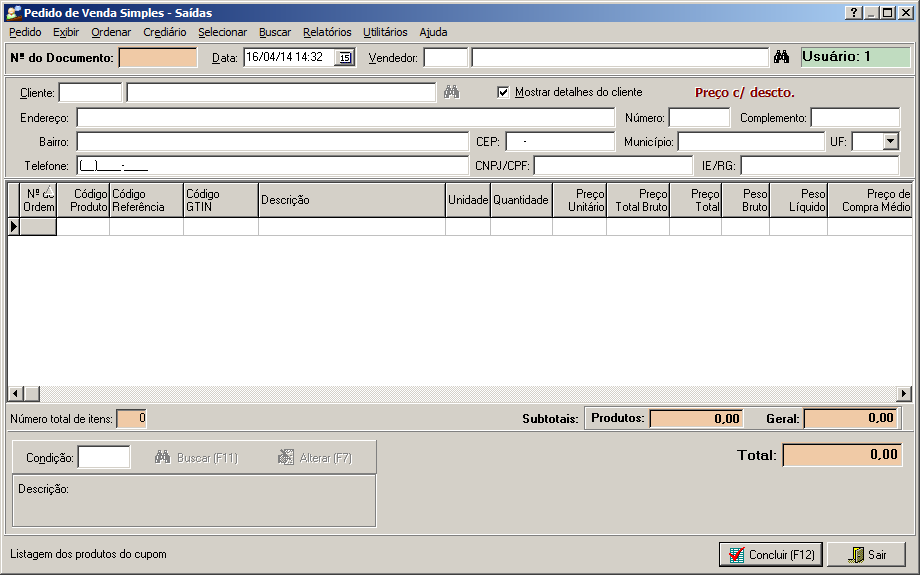Viewport: 920px width, 575px height.
Task: Open the calendar picker in Data field
Action: pos(345,57)
